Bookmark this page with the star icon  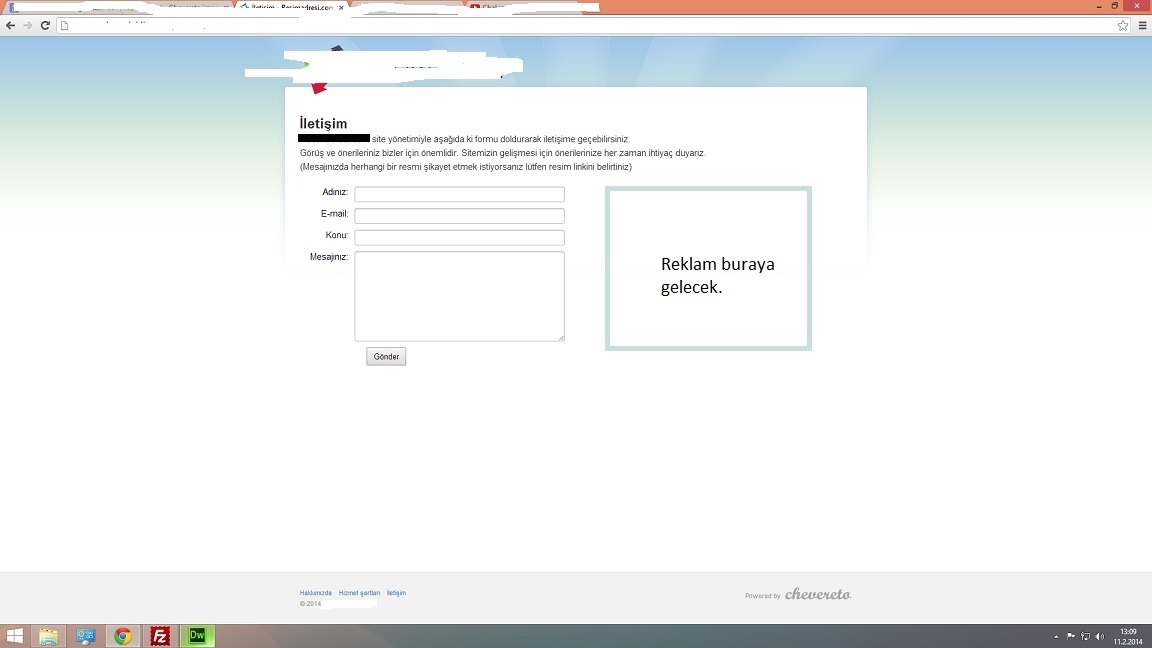1123,26
